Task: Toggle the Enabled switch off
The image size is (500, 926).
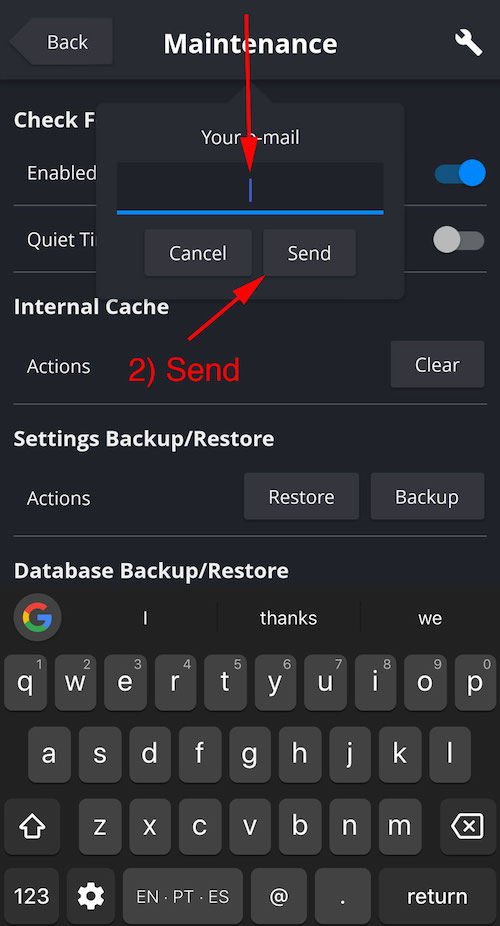Action: pyautogui.click(x=460, y=174)
